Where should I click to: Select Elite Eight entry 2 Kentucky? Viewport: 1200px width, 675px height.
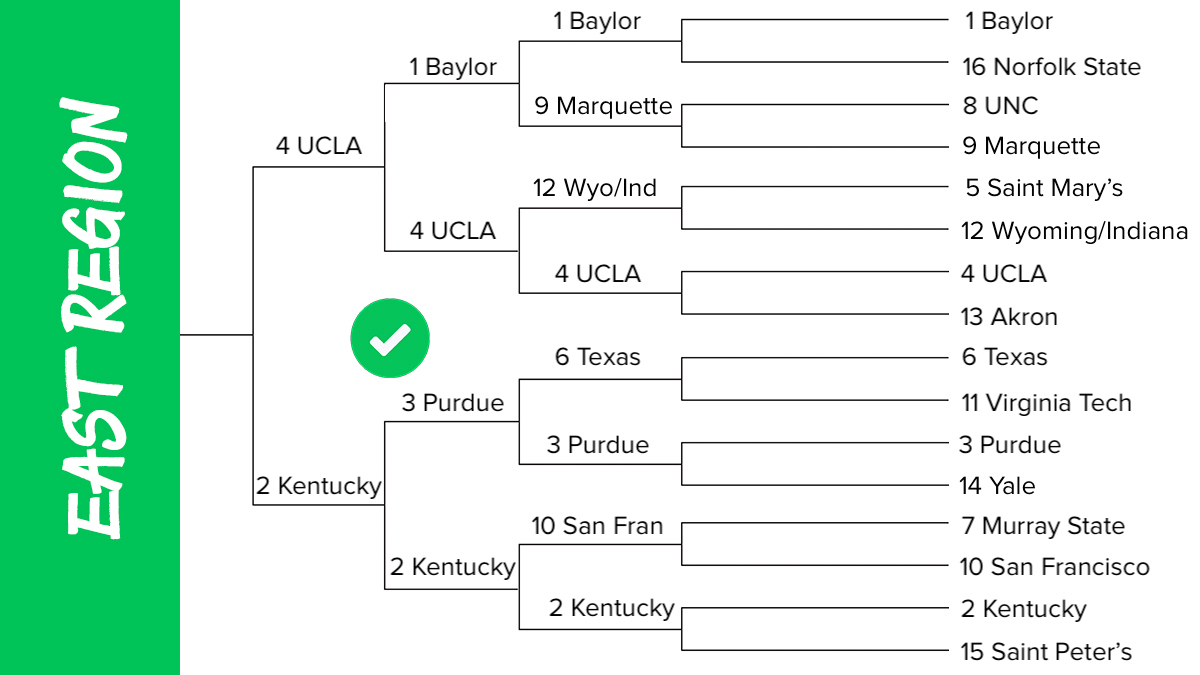click(x=319, y=486)
